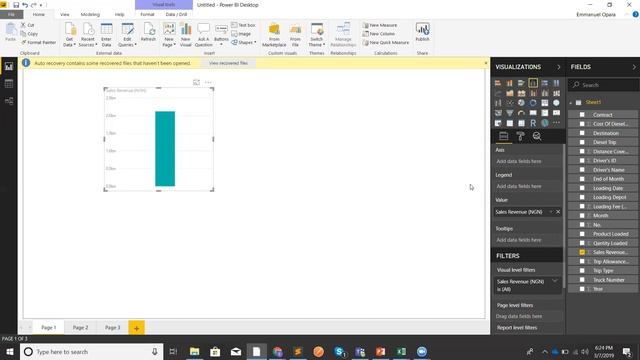
Task: Open the Fields well tab
Action: 504,136
